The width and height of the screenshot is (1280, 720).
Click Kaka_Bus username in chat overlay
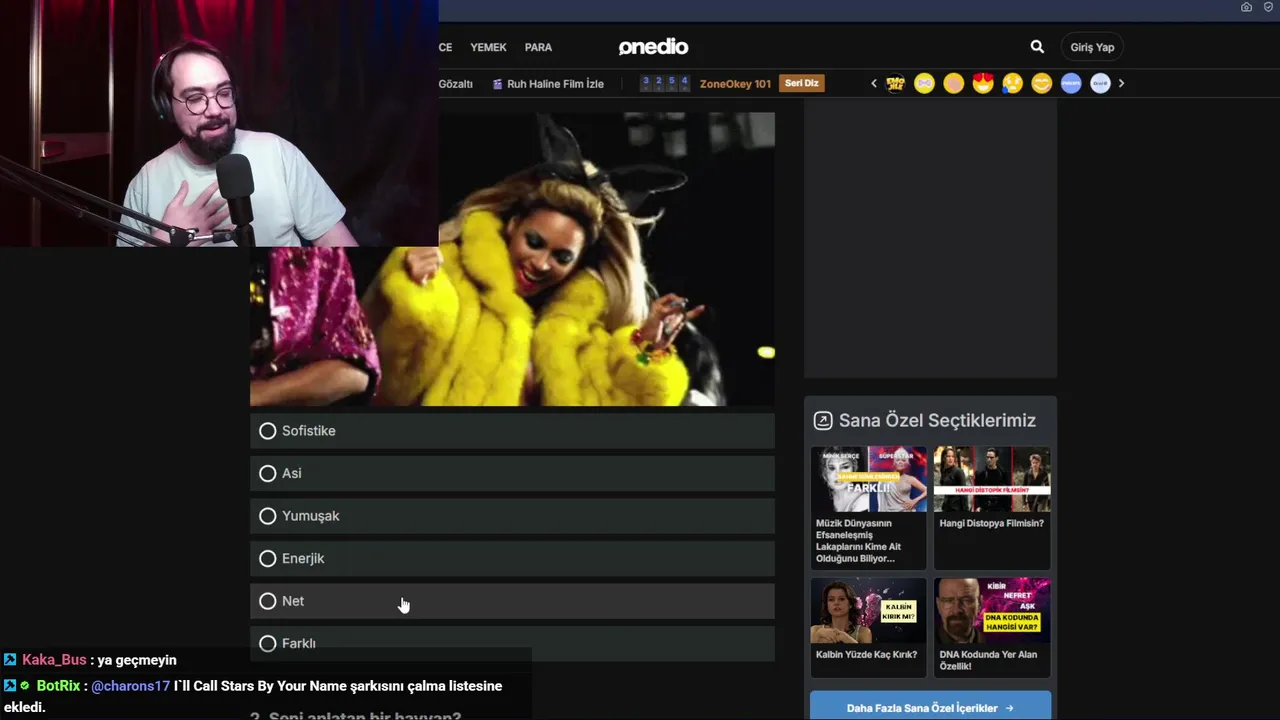(x=54, y=660)
